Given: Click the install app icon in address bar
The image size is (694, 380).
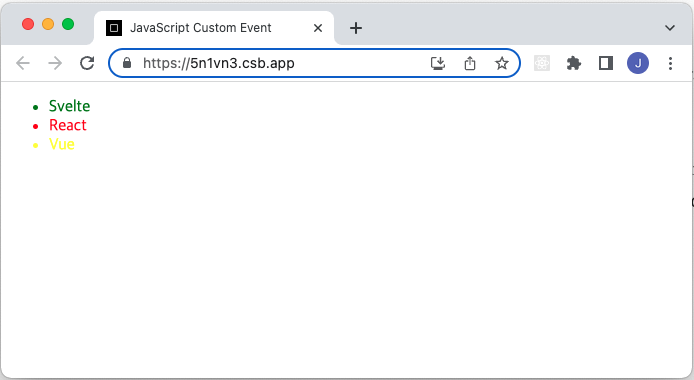Looking at the screenshot, I should point(438,63).
